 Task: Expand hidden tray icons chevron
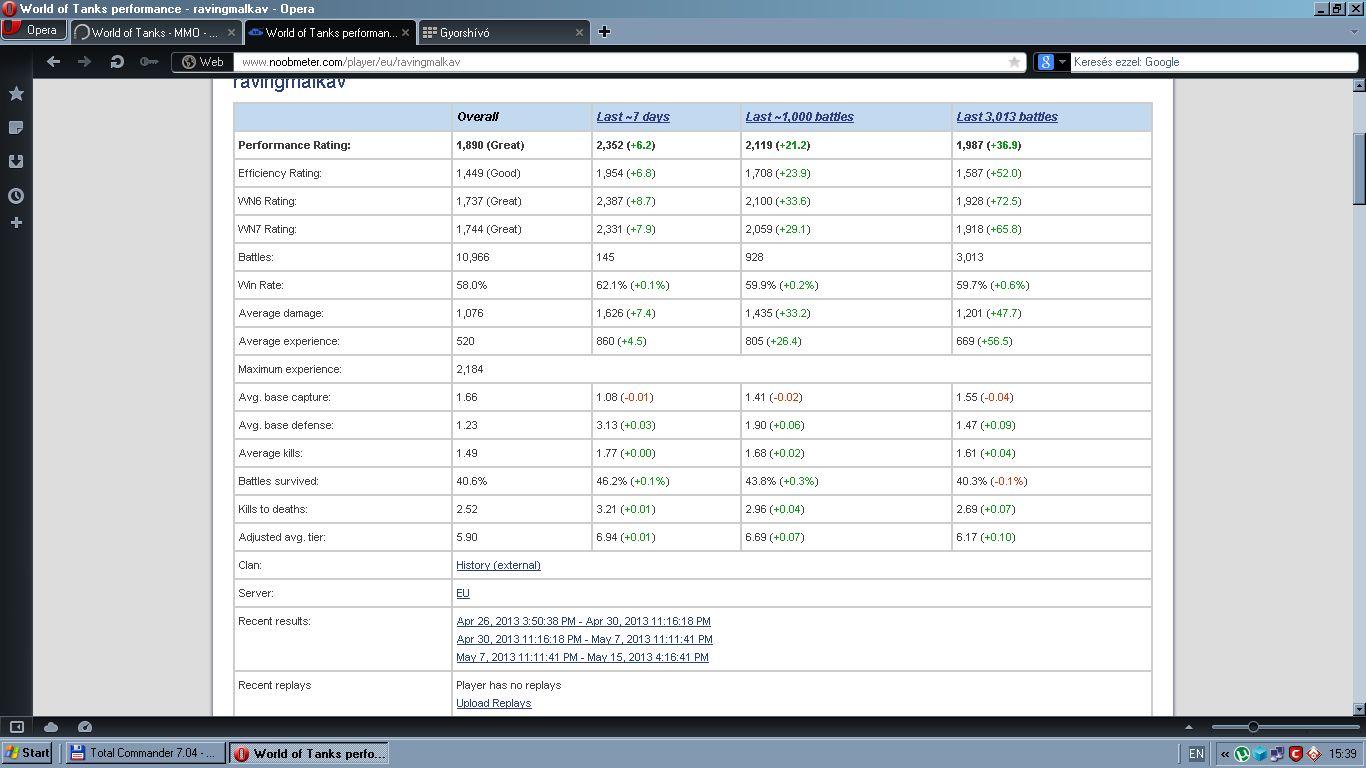(x=1225, y=754)
